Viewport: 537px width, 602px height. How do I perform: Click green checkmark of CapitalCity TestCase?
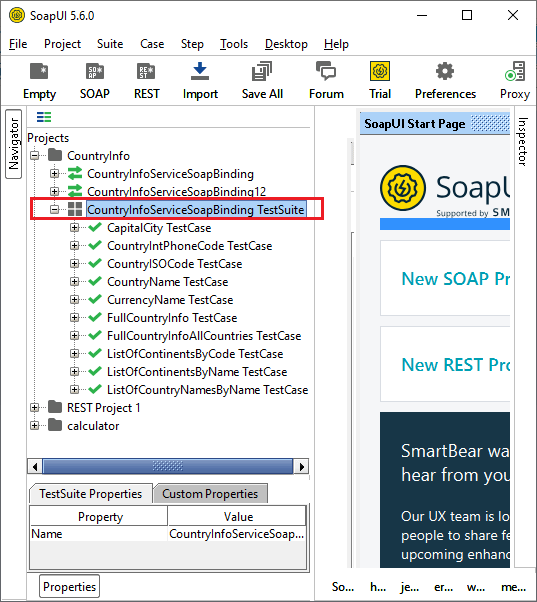click(95, 227)
